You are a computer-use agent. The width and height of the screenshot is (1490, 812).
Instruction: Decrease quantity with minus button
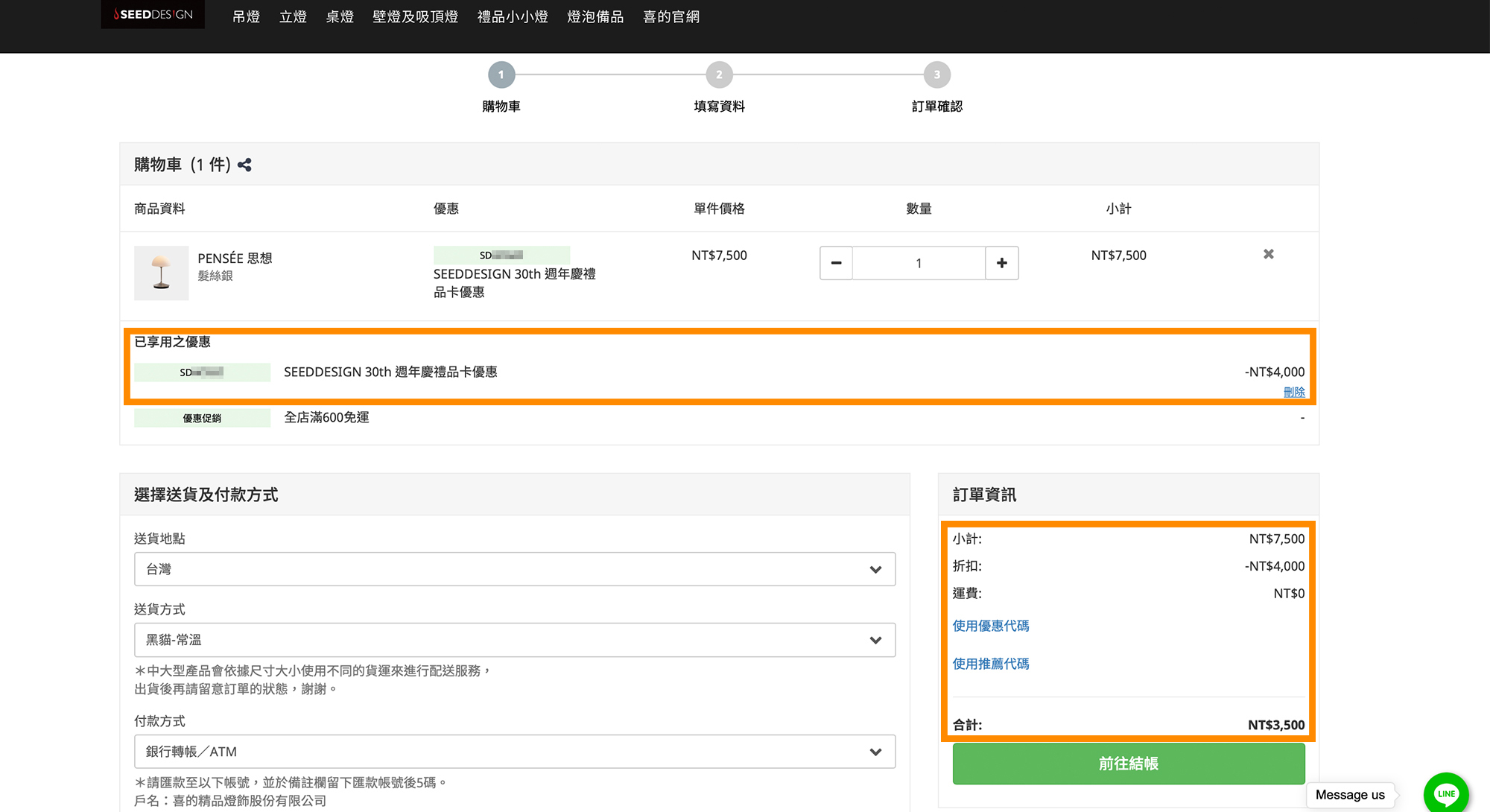[836, 263]
